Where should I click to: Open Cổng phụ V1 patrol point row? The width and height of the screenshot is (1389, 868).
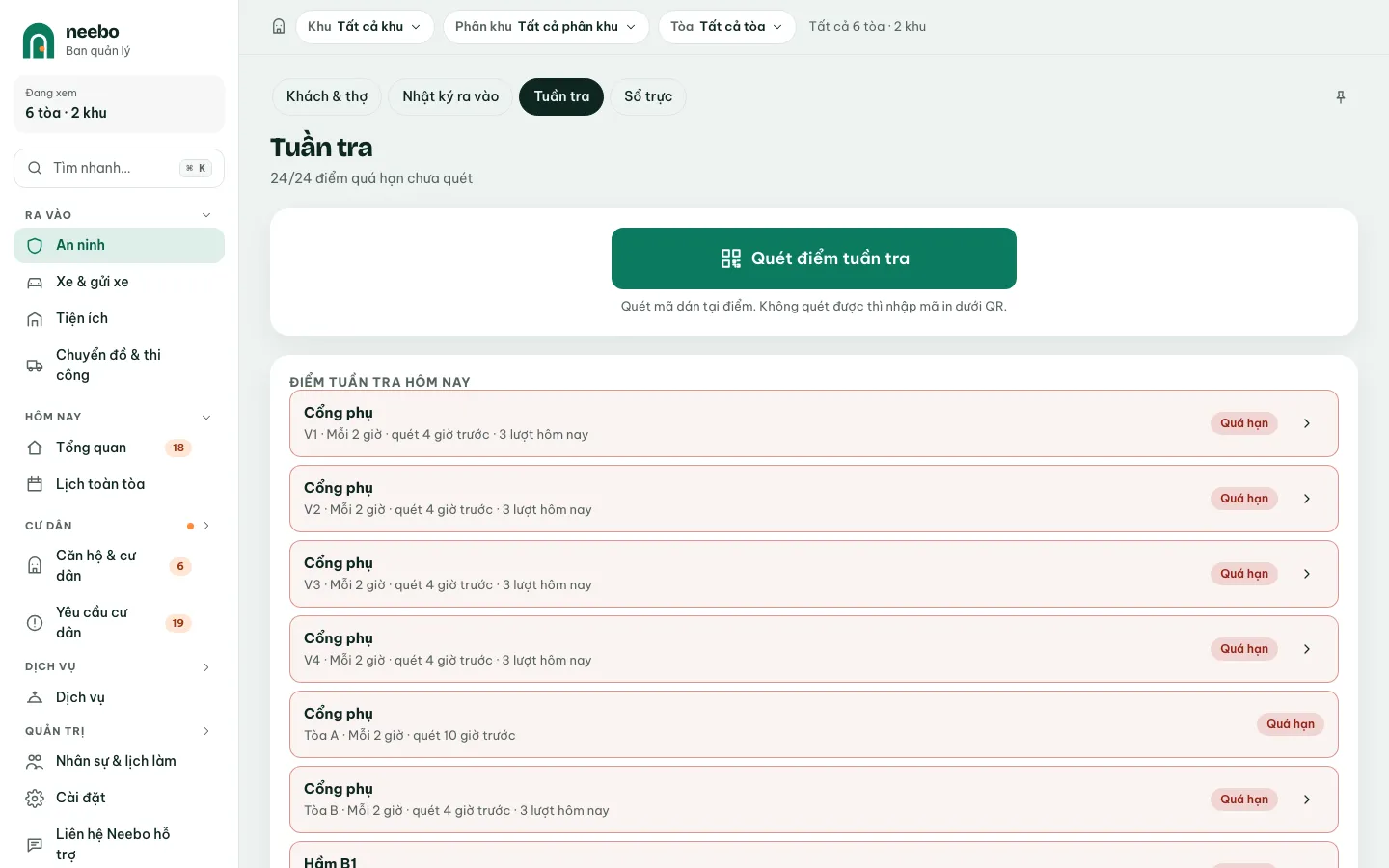coord(814,423)
